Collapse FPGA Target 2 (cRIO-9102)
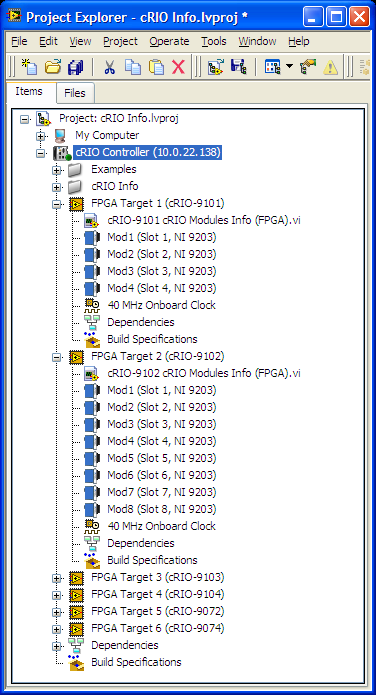 point(56,357)
